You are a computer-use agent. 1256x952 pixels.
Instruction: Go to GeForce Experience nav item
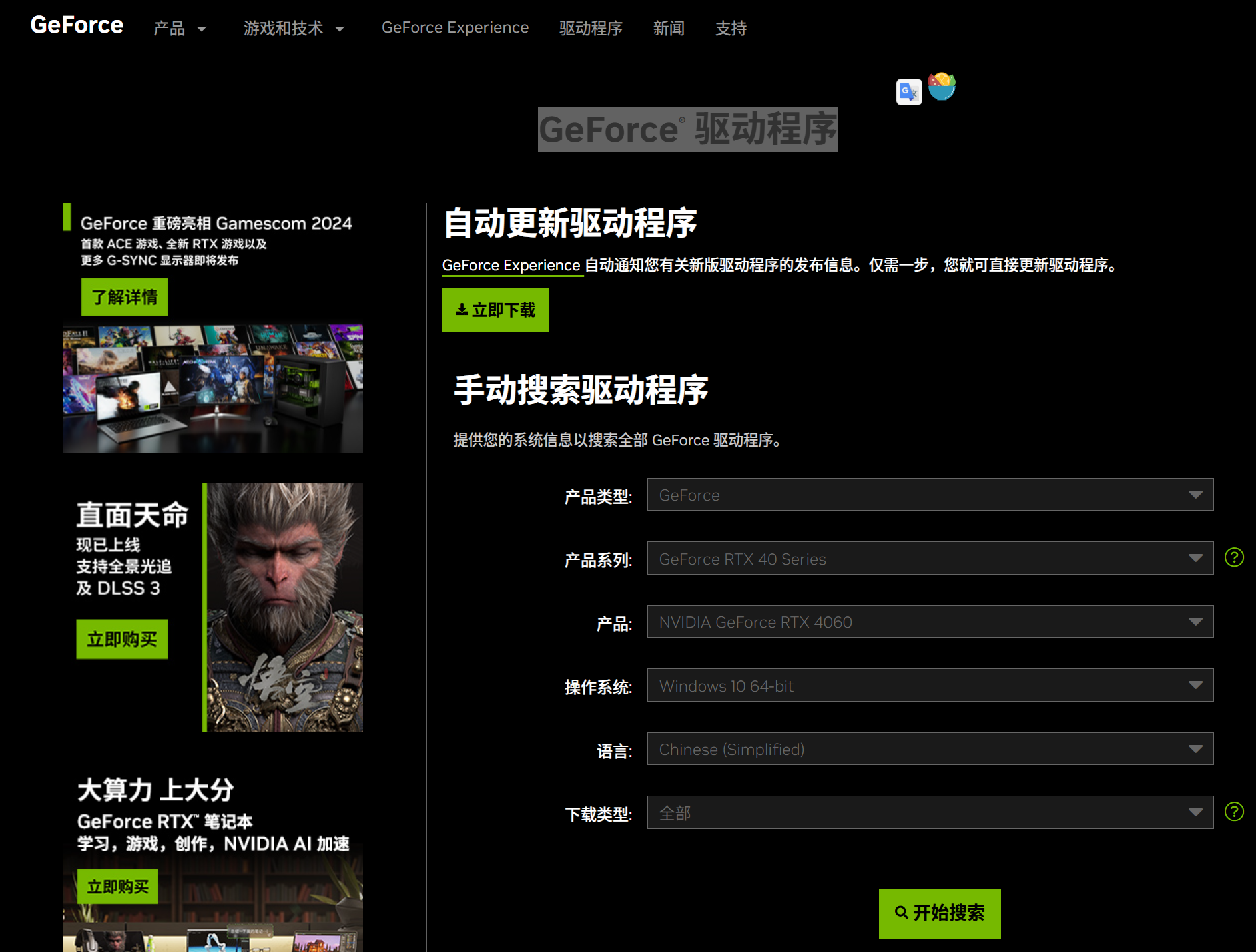[455, 28]
